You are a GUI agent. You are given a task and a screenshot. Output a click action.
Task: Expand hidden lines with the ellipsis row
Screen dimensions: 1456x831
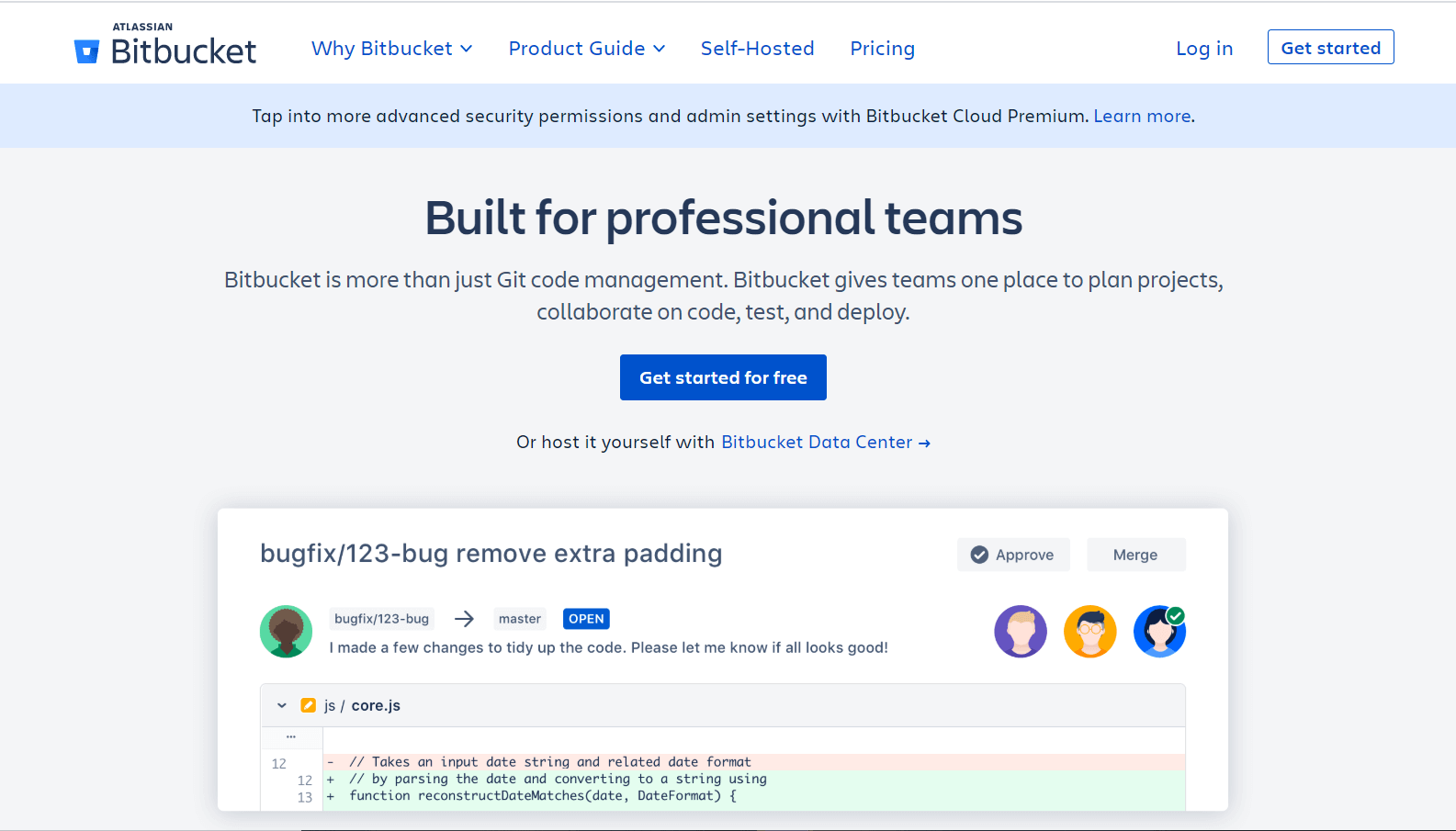[x=291, y=737]
